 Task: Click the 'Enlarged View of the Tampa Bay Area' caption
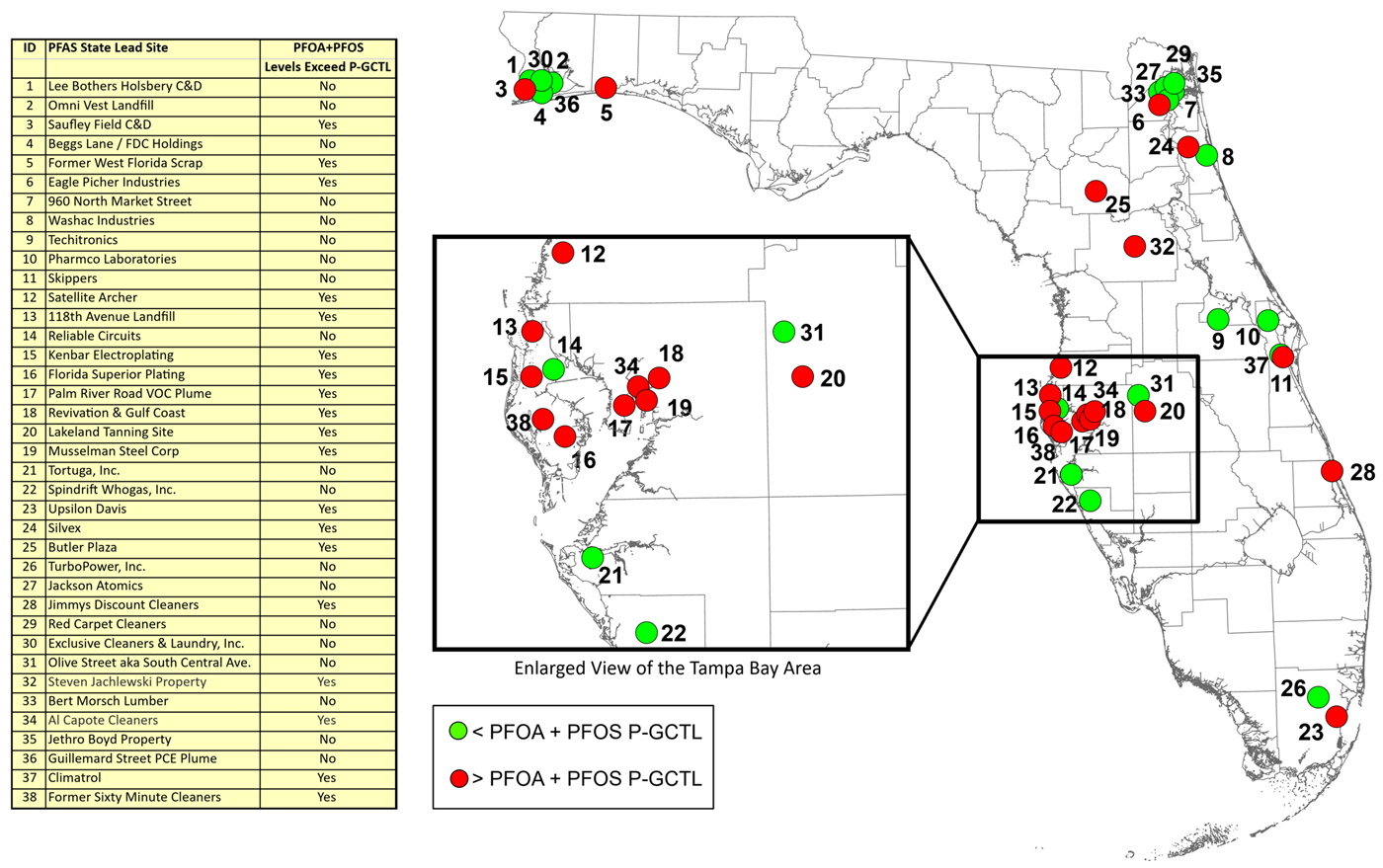click(x=668, y=669)
